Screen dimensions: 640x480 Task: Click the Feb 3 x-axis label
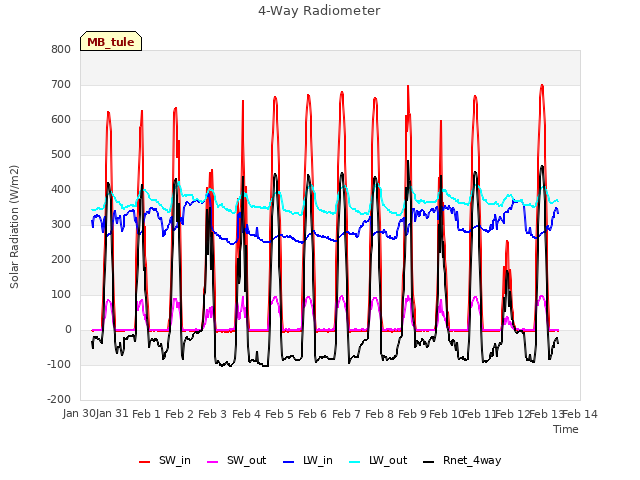tap(212, 414)
